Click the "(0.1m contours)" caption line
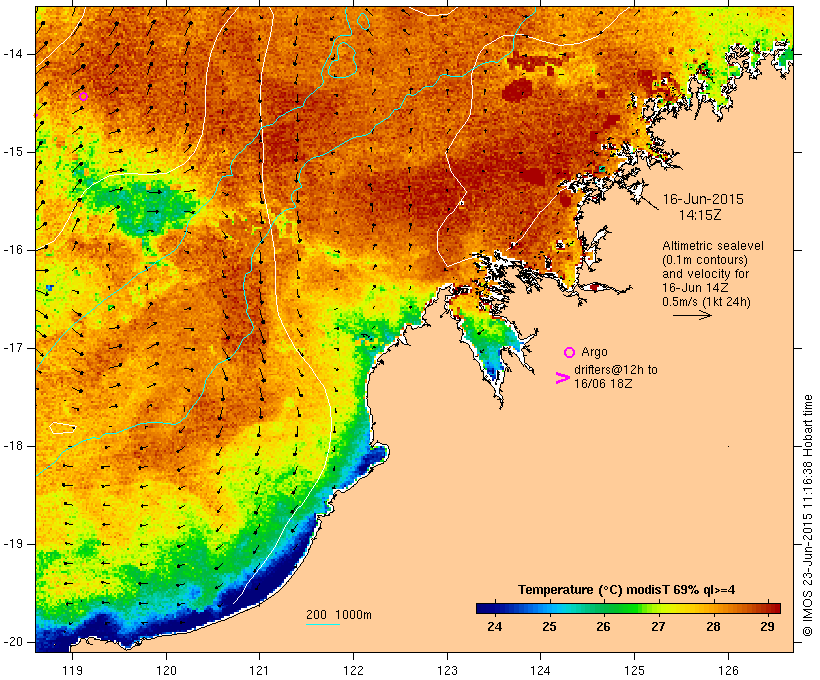Screen dimensions: 820x680 (704, 260)
